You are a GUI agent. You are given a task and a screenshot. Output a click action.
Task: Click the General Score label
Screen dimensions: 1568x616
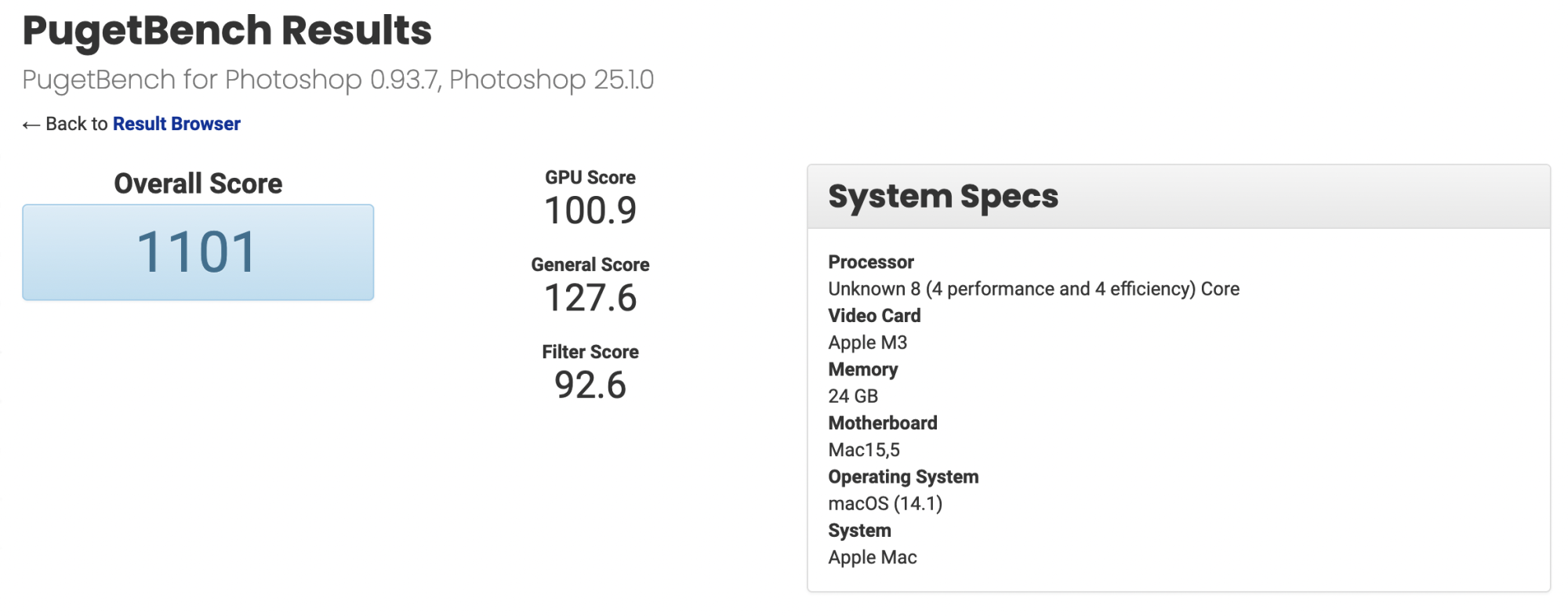pos(590,265)
